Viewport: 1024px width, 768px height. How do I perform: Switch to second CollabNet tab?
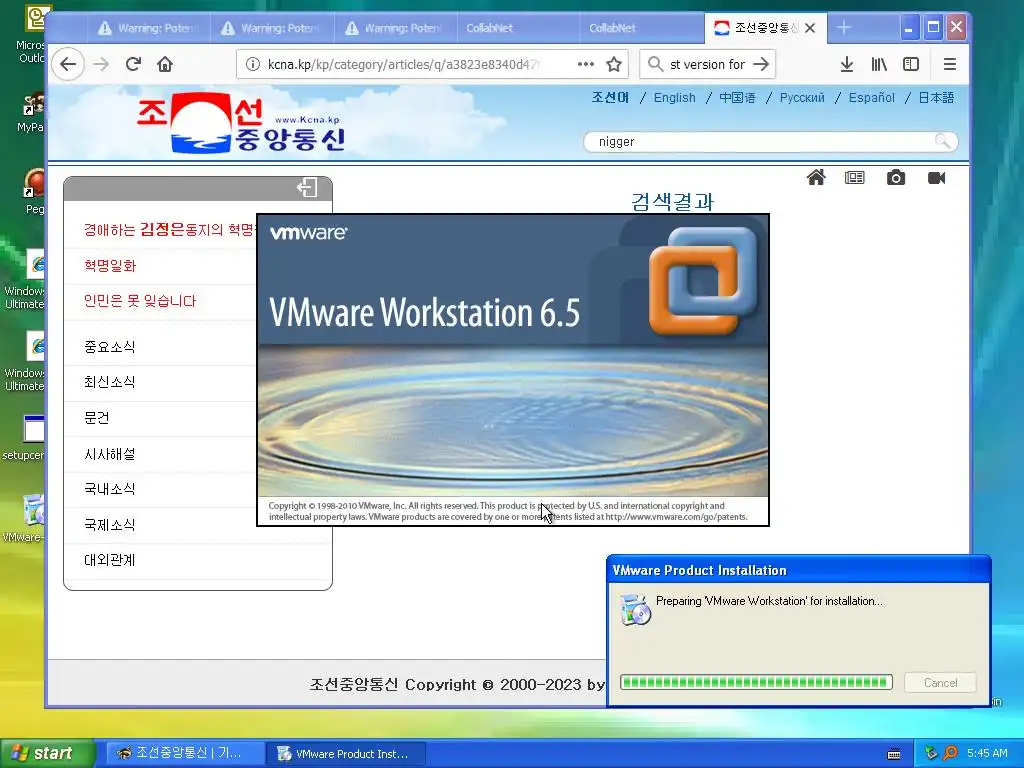click(641, 28)
